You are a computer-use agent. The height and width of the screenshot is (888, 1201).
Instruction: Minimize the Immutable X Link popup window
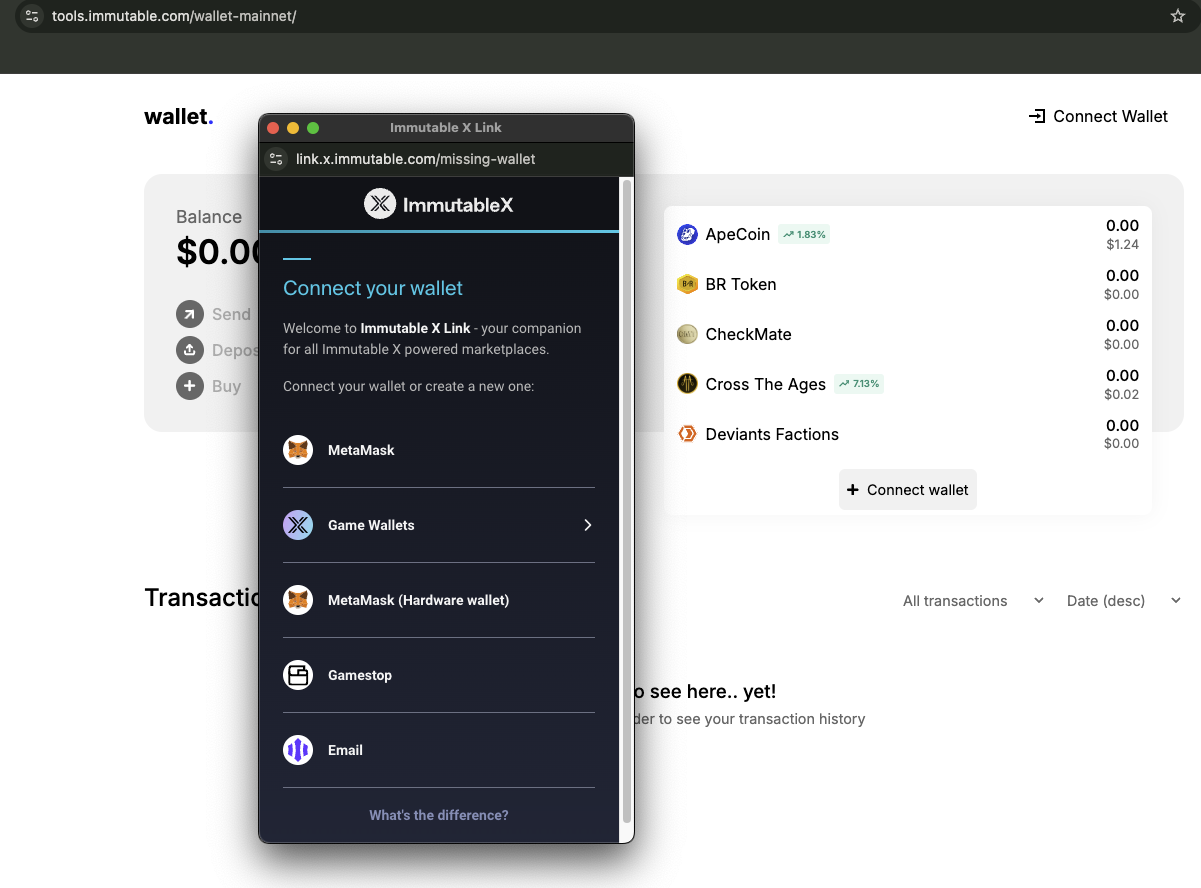coord(293,127)
